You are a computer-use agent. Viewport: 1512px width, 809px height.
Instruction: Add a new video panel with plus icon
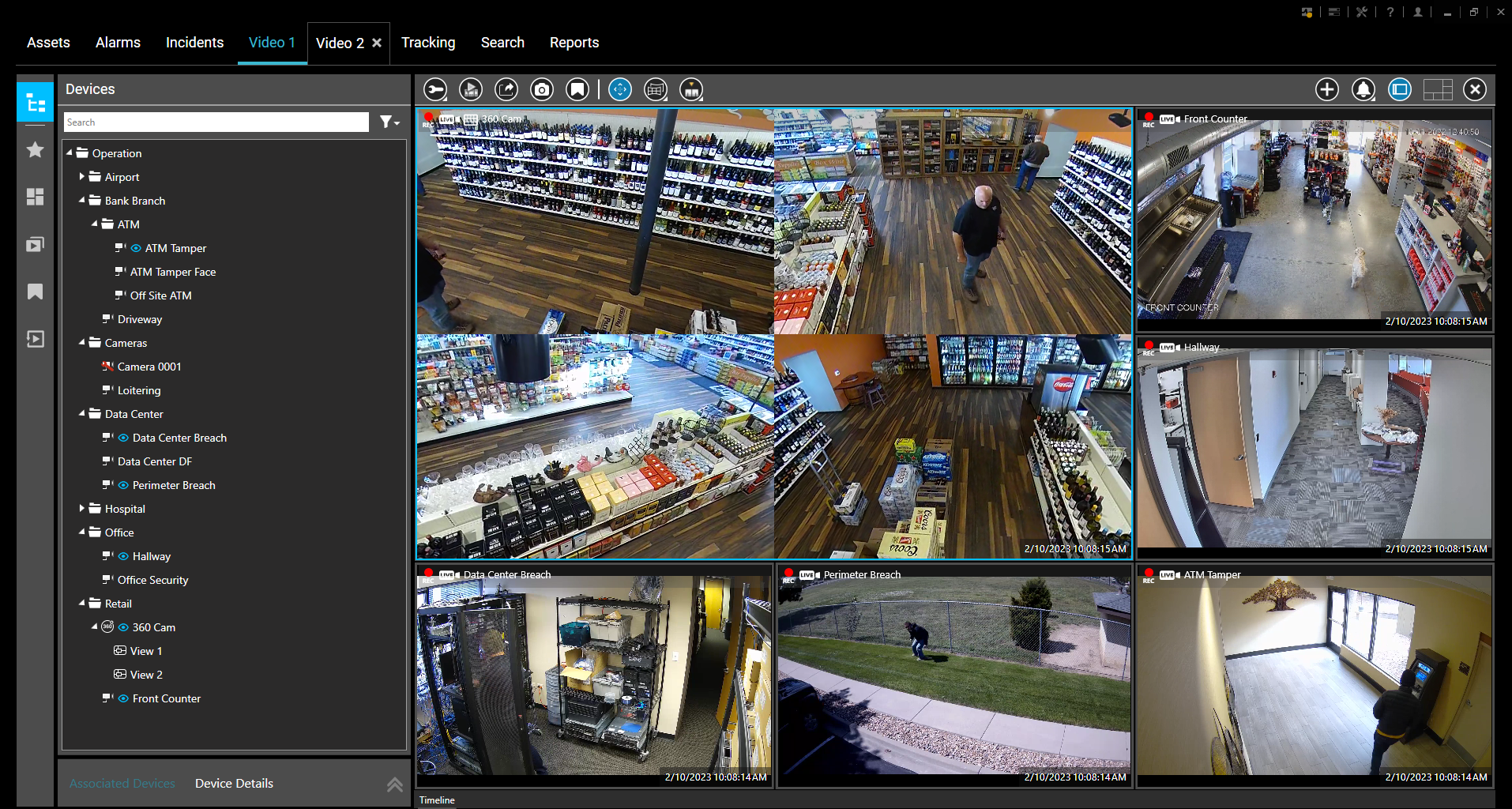(x=1326, y=89)
